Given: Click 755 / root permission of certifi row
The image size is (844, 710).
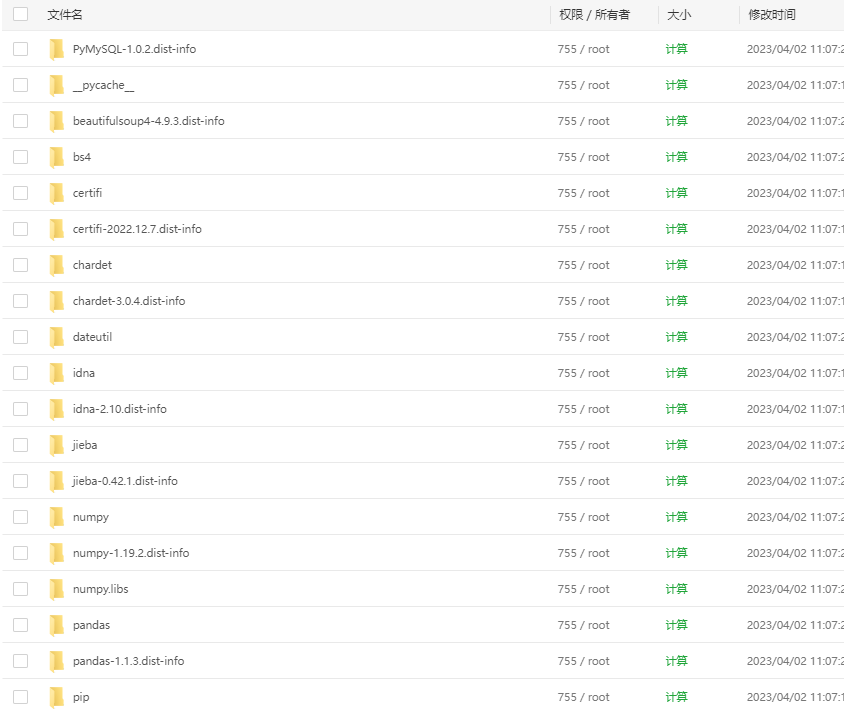Looking at the screenshot, I should coord(583,193).
